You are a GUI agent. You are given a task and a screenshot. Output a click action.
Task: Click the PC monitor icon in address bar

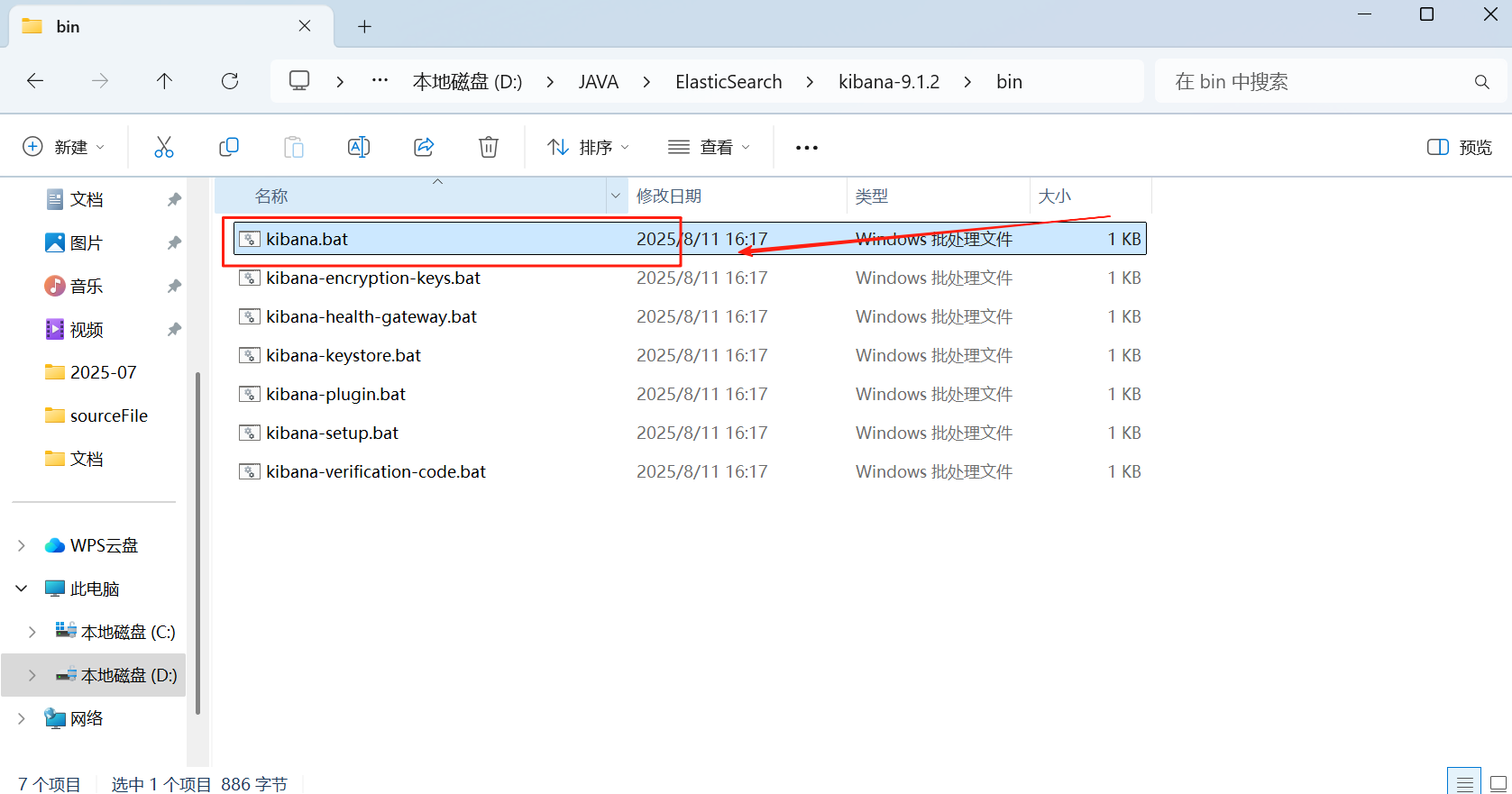click(x=299, y=81)
